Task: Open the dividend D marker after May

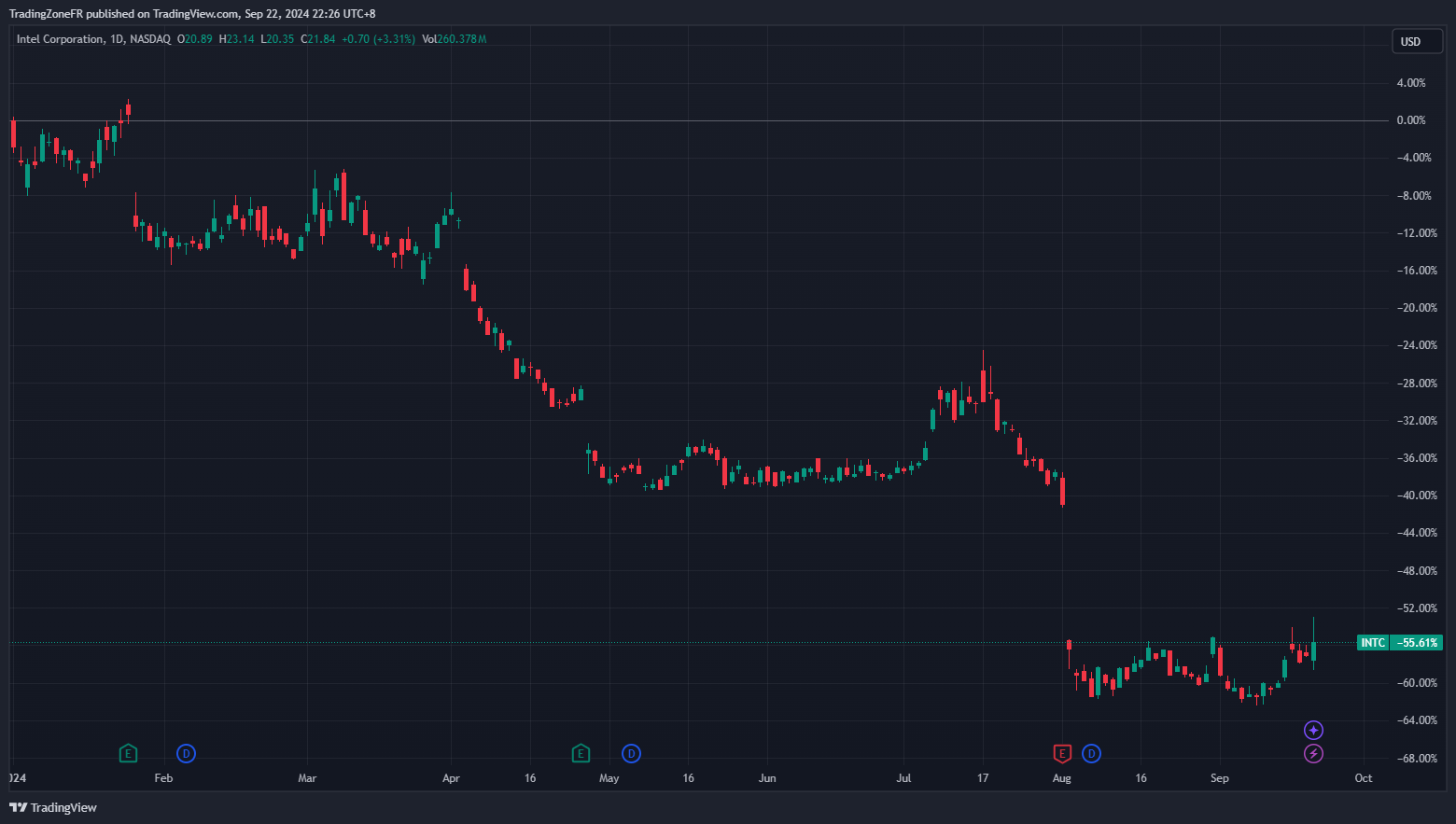Action: tap(631, 753)
